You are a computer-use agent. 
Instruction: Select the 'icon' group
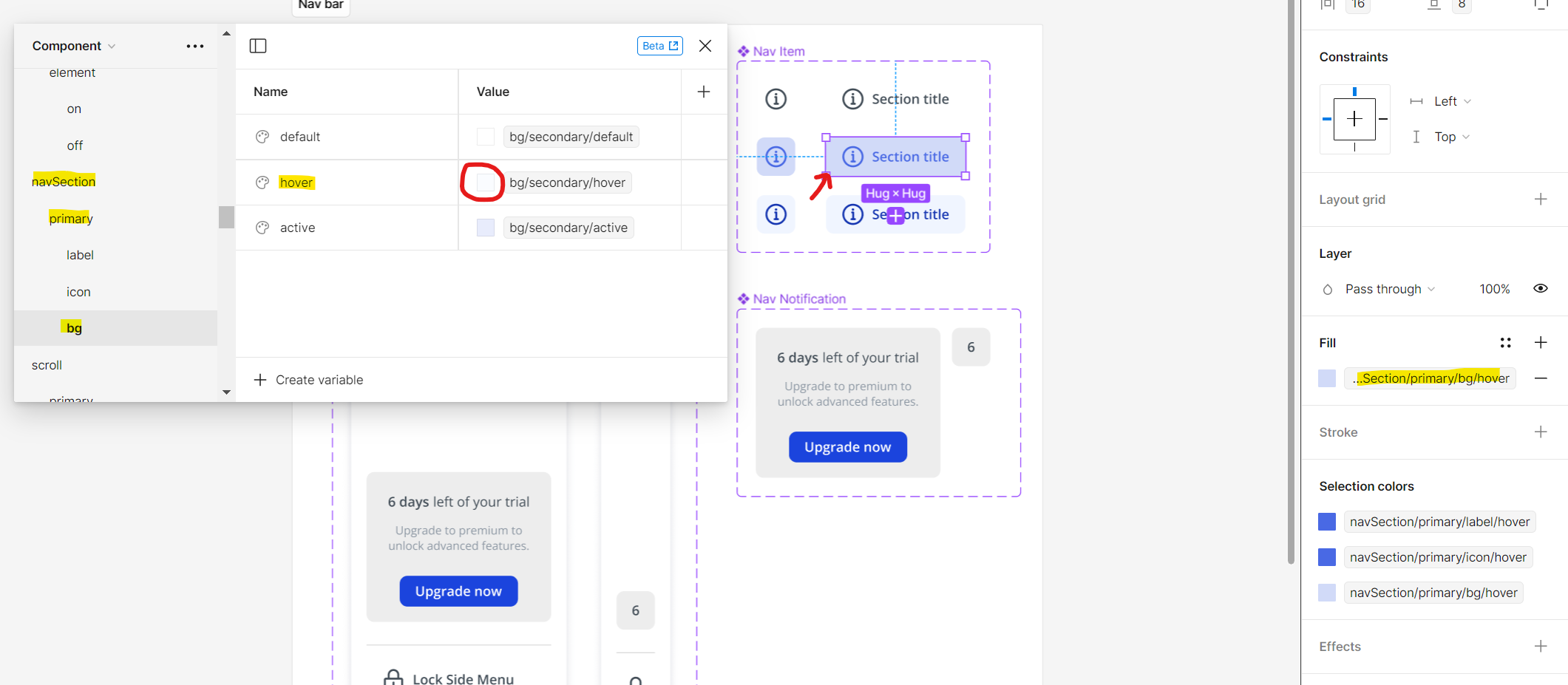(78, 292)
